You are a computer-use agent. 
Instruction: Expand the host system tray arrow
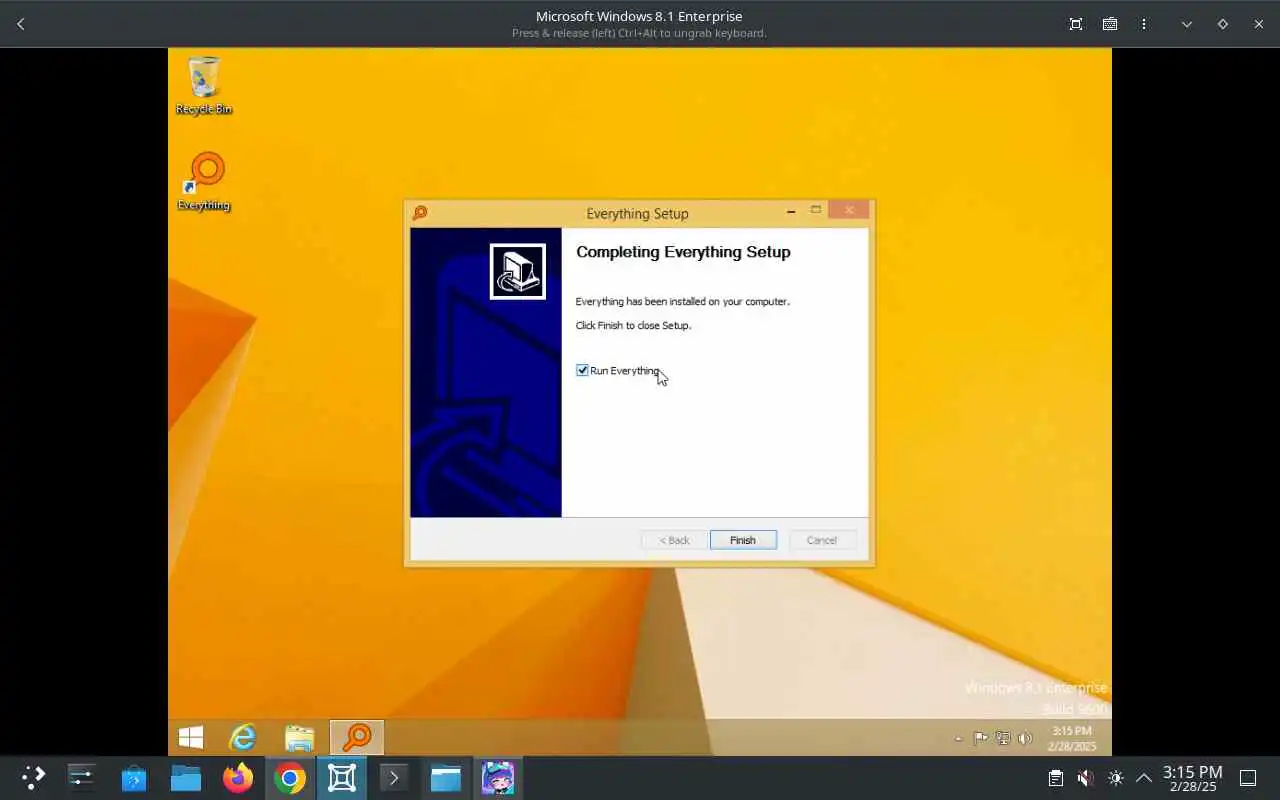point(1144,778)
